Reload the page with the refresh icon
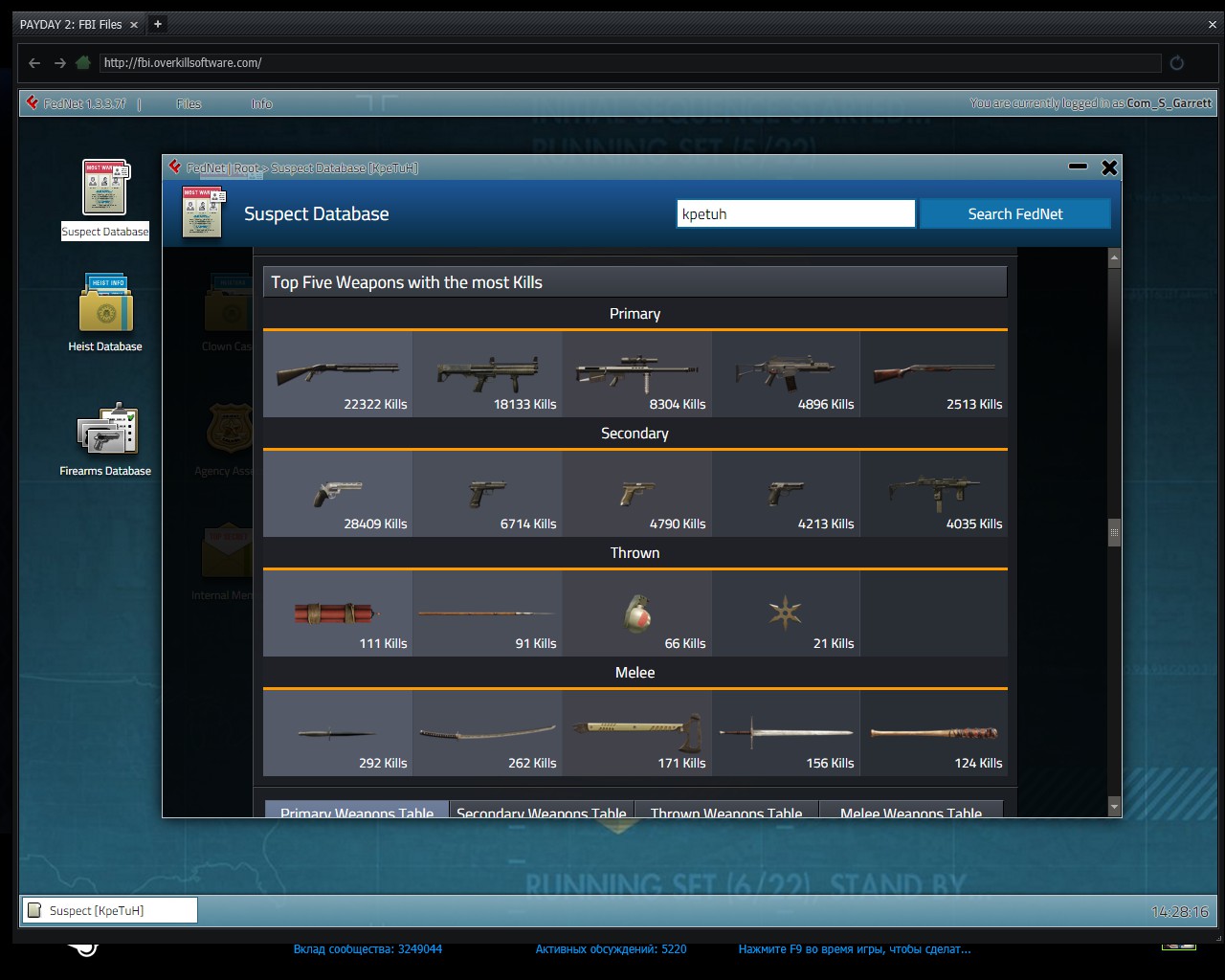The height and width of the screenshot is (980, 1225). point(1177,63)
